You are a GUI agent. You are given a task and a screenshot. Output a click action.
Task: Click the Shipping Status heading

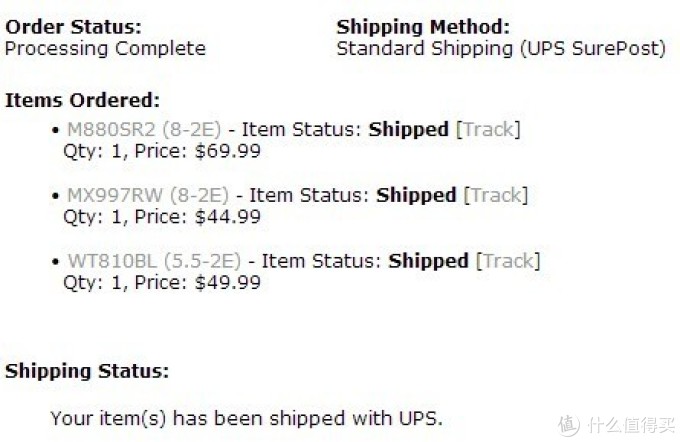pos(87,371)
